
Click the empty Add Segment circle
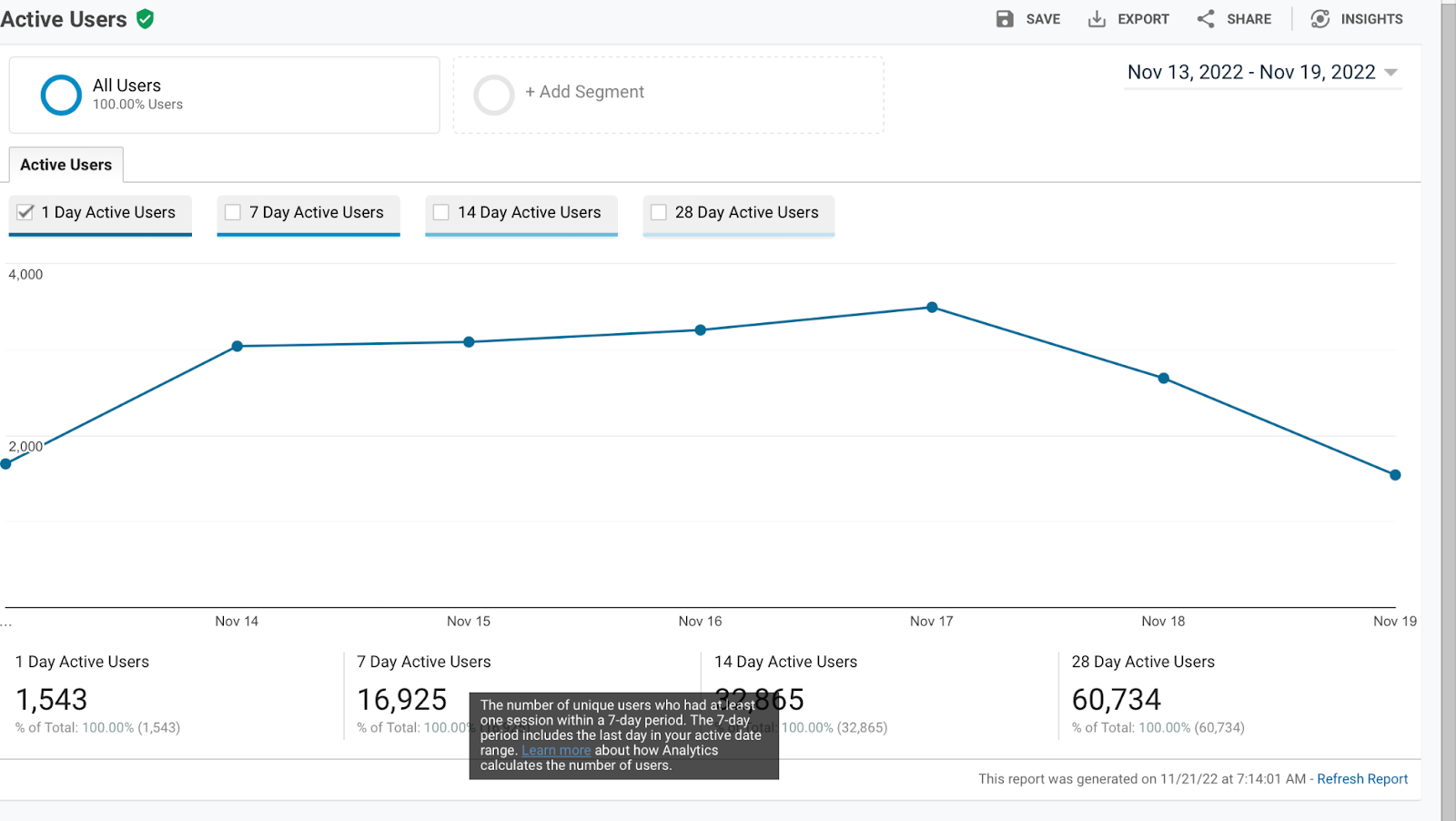[494, 95]
